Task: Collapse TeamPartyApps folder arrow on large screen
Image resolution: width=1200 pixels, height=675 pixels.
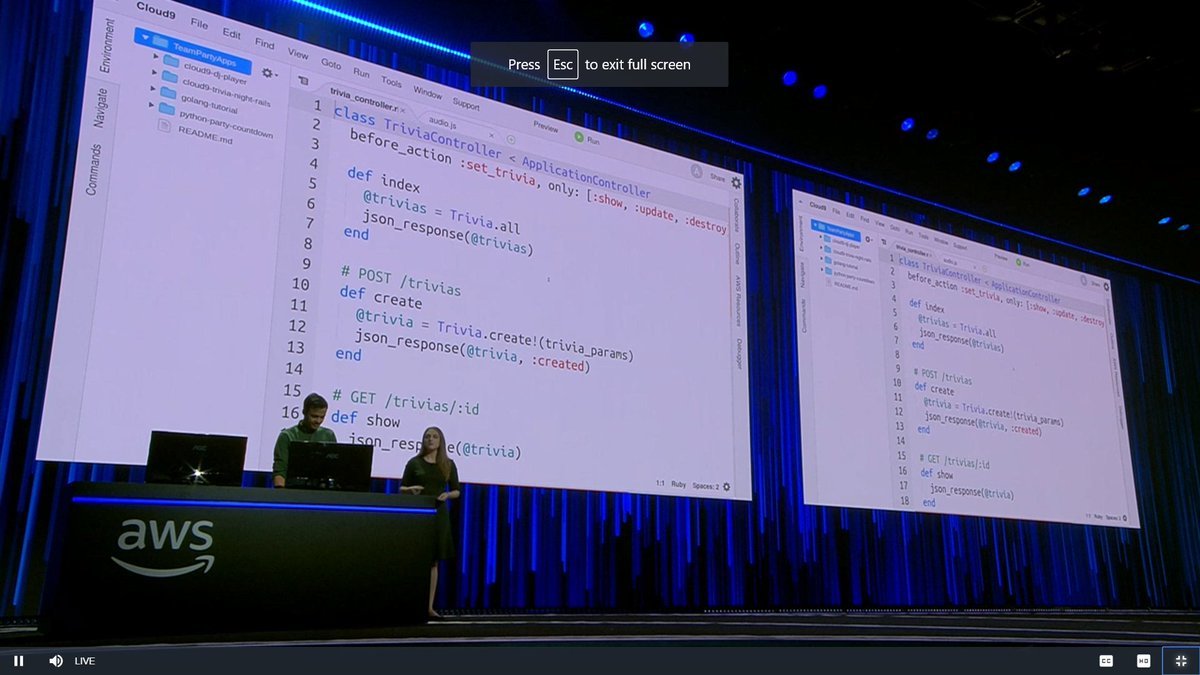Action: [145, 39]
